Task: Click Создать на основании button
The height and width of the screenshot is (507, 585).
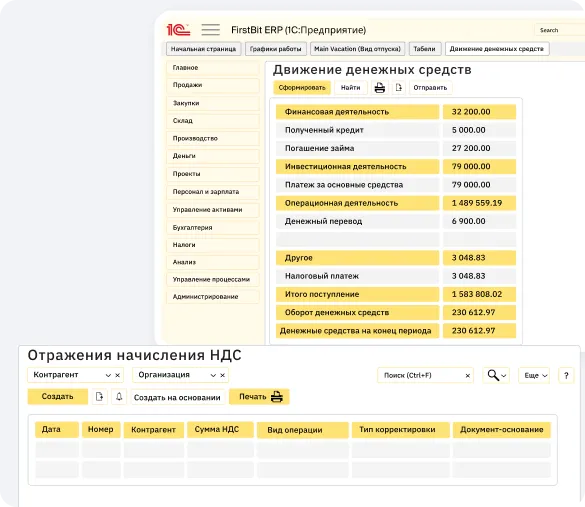Action: (x=178, y=398)
